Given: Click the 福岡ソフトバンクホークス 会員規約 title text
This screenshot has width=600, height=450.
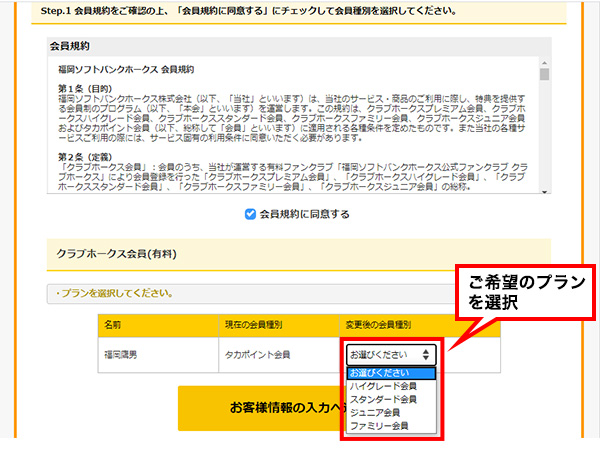Looking at the screenshot, I should 126,69.
